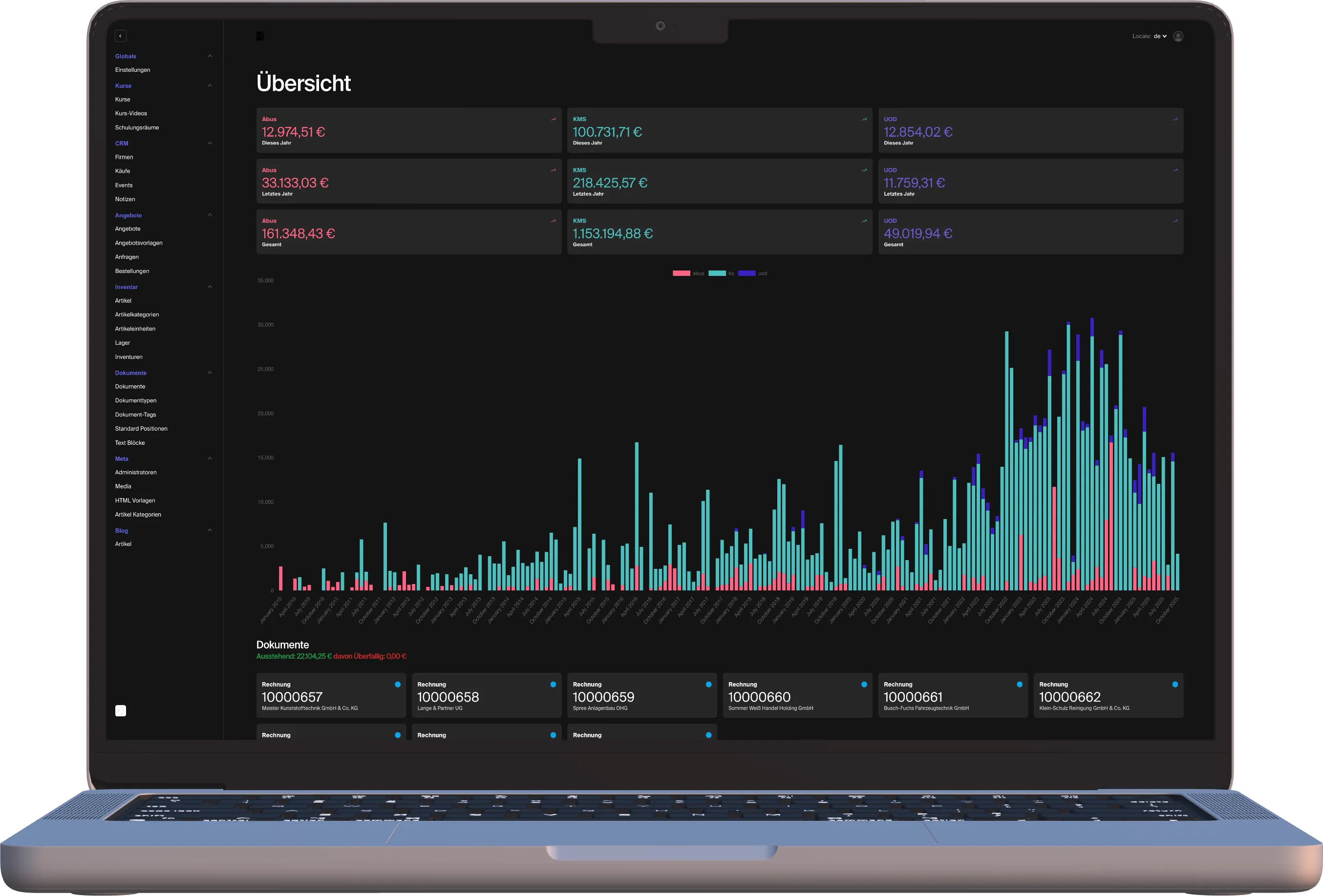Navigate to Artikelkategorien
1323x896 pixels.
(x=137, y=314)
